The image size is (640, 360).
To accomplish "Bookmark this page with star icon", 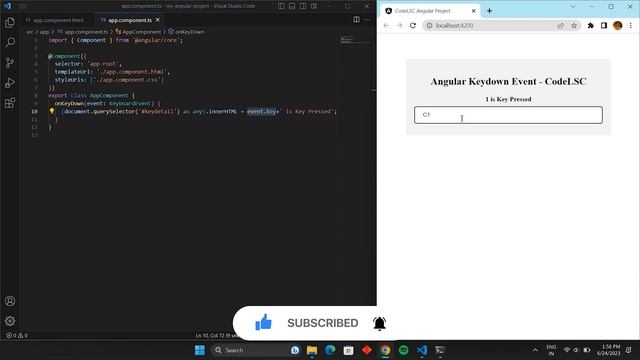I will (574, 25).
